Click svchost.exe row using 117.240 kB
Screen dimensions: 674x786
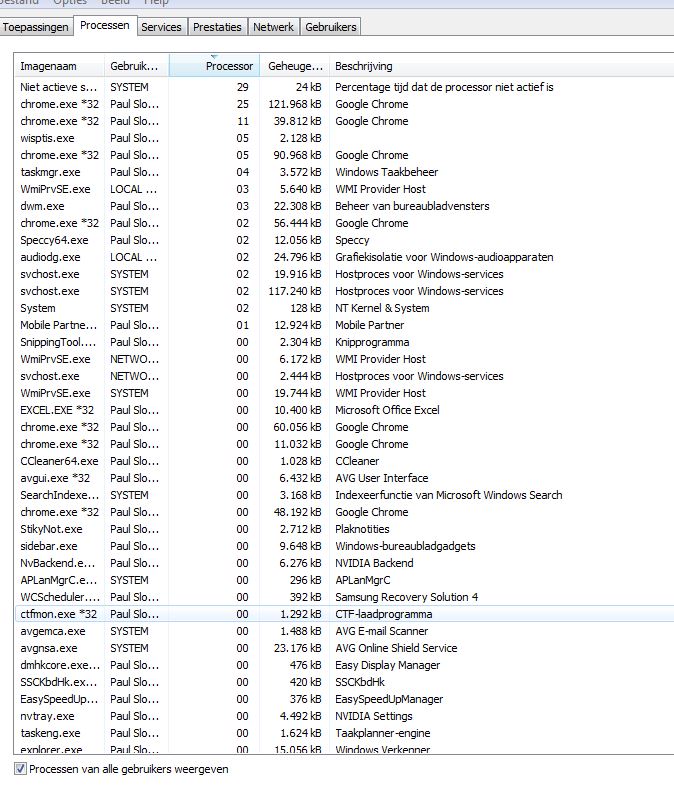344,291
